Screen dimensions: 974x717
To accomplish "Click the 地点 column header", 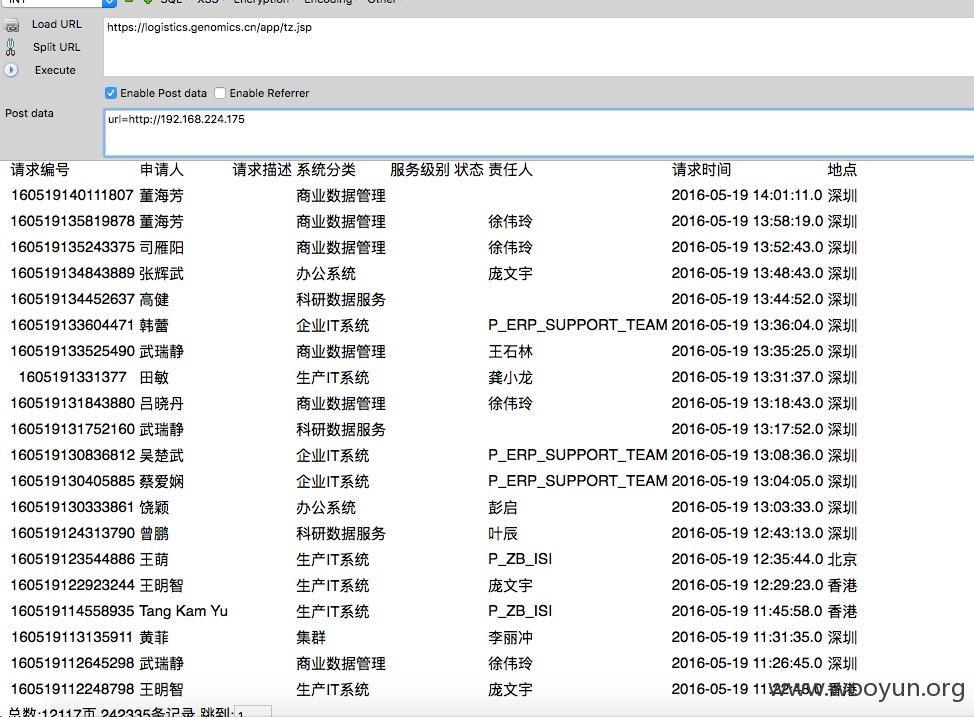I will click(x=842, y=170).
